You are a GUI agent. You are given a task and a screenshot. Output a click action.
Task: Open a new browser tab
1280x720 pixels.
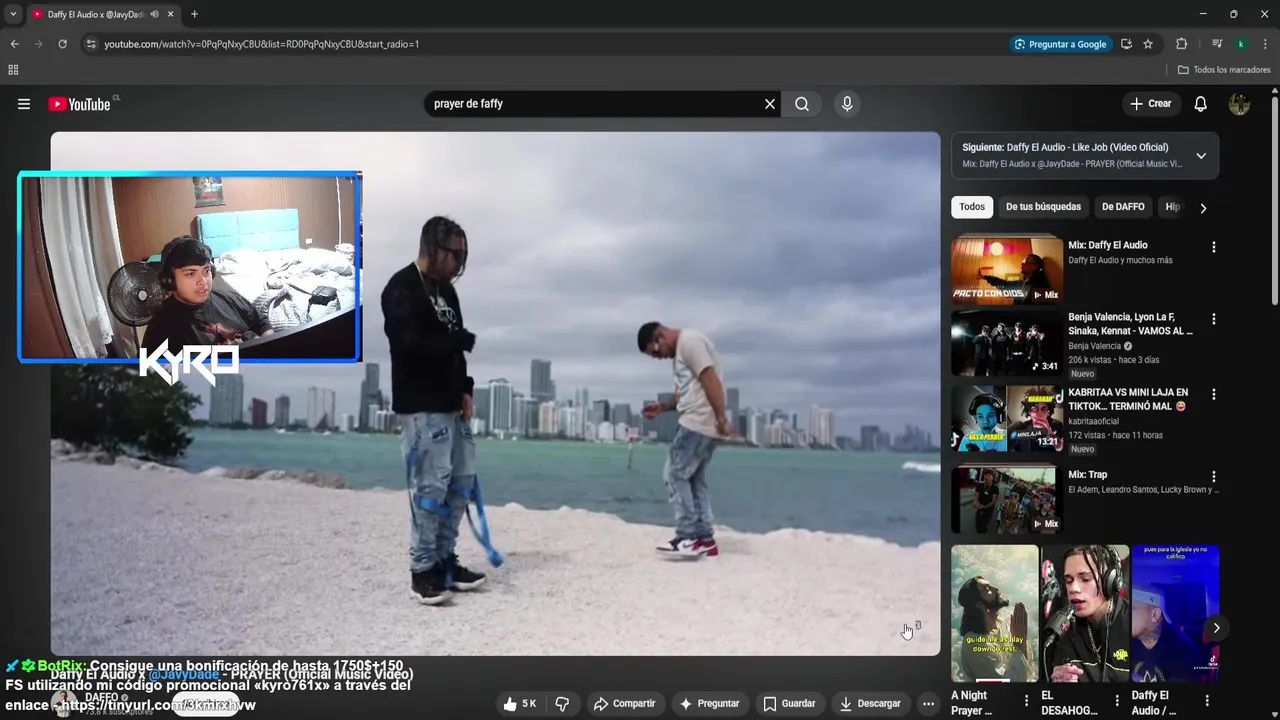click(x=194, y=14)
